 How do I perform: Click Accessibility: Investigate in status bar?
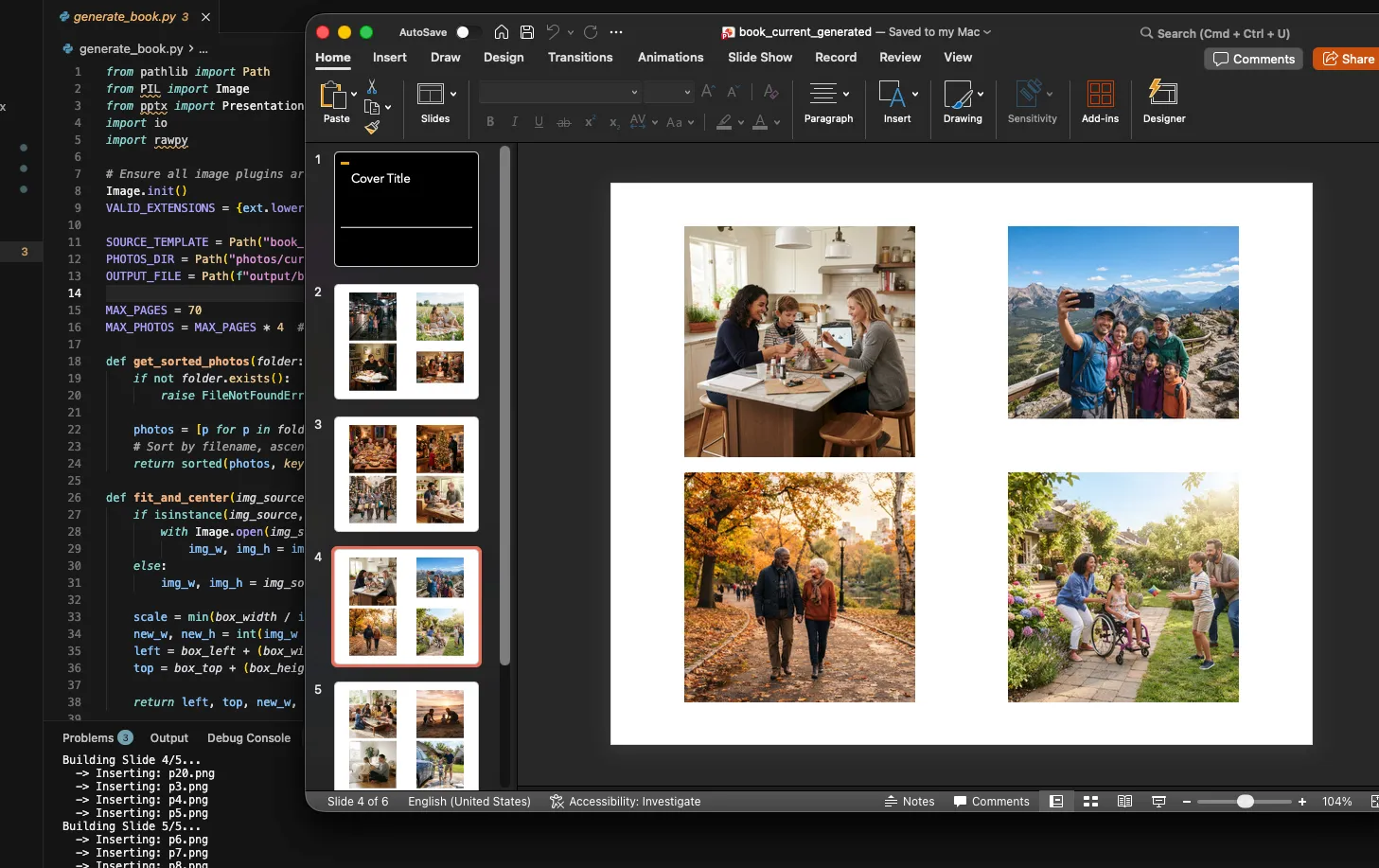point(626,802)
